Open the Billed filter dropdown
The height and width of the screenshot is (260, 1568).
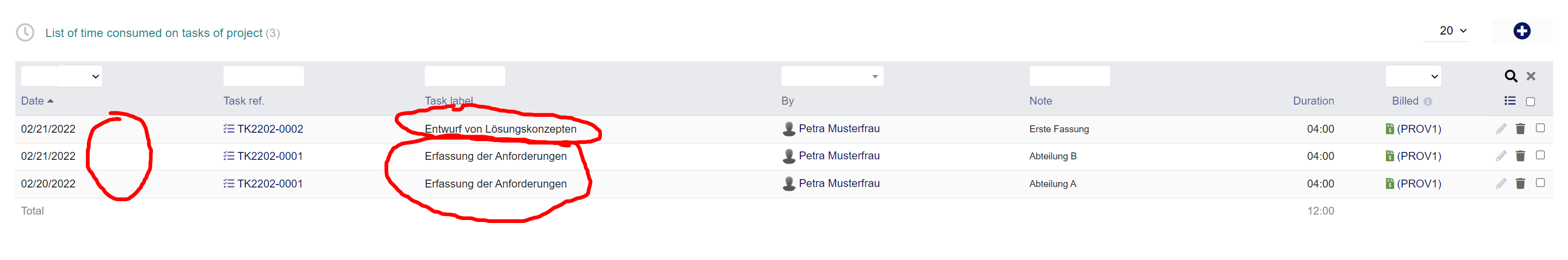tap(1413, 76)
